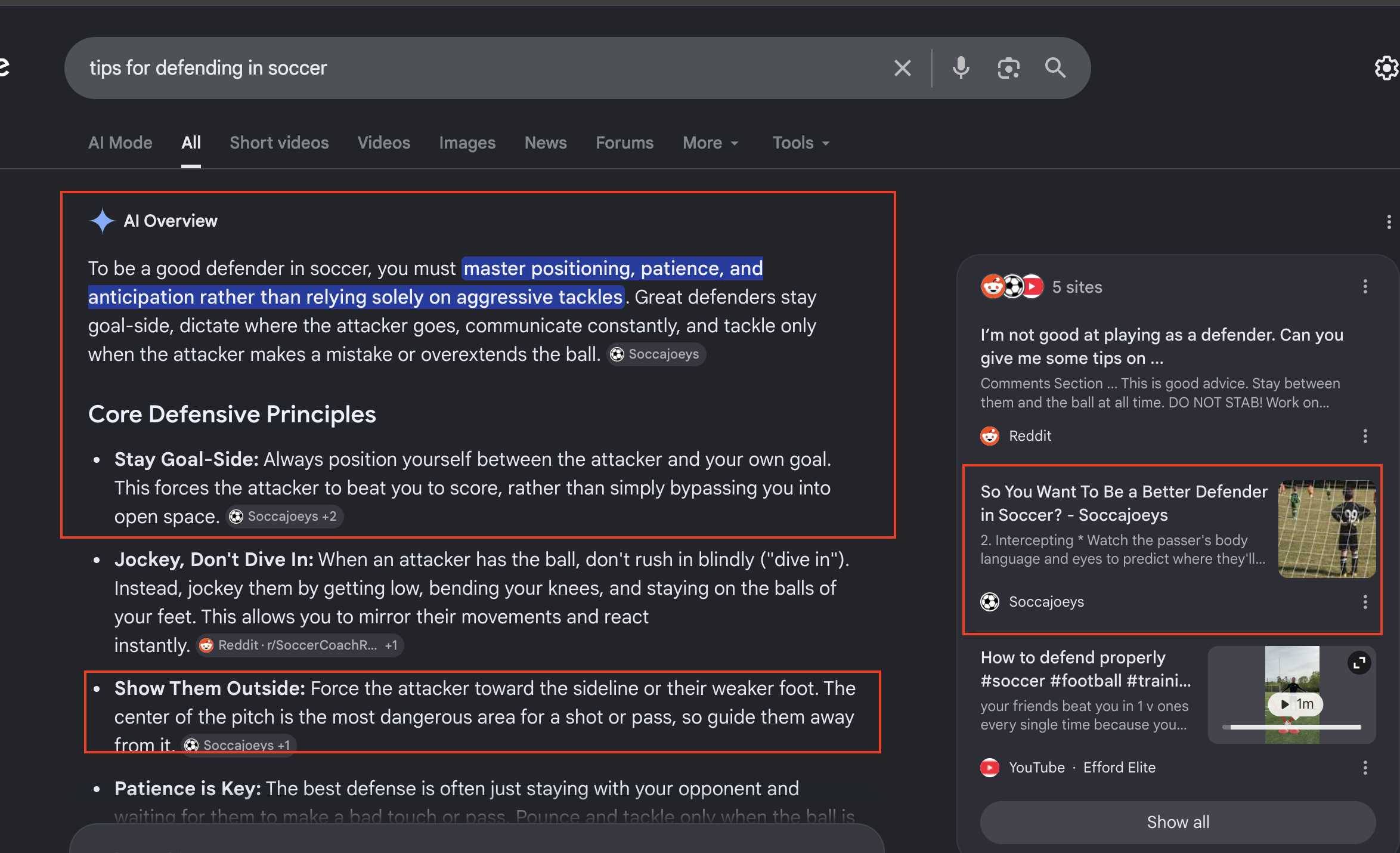This screenshot has width=1400, height=853.
Task: Submit search with the magnifying glass icon
Action: click(x=1055, y=68)
